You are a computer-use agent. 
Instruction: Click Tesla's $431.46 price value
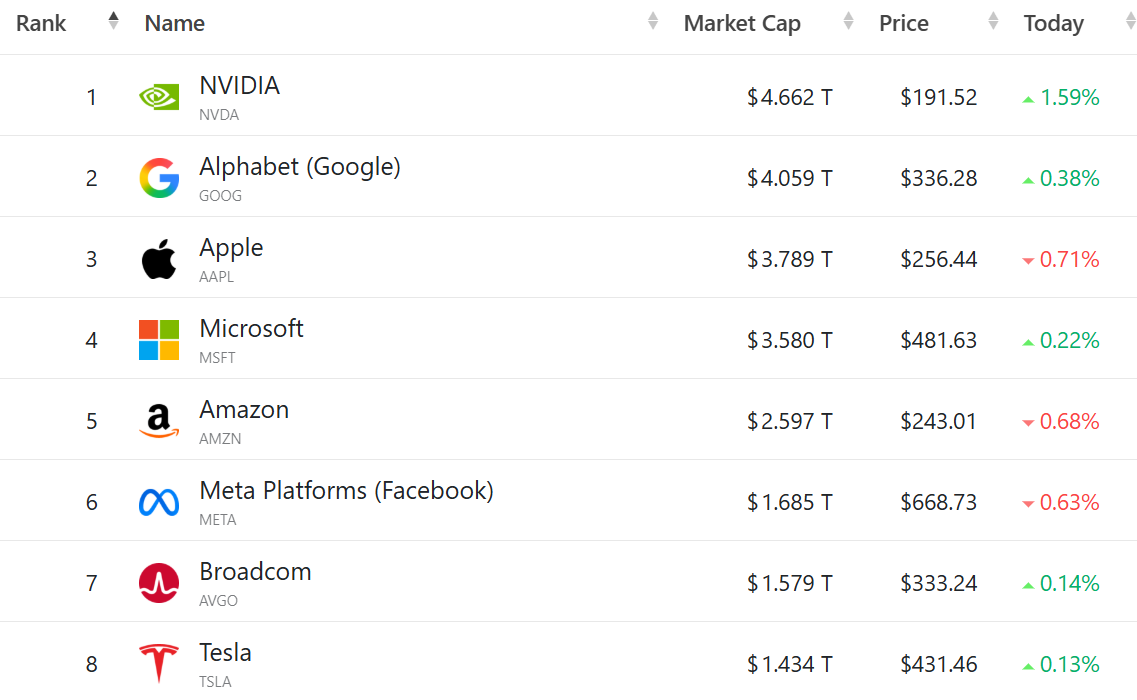click(938, 664)
